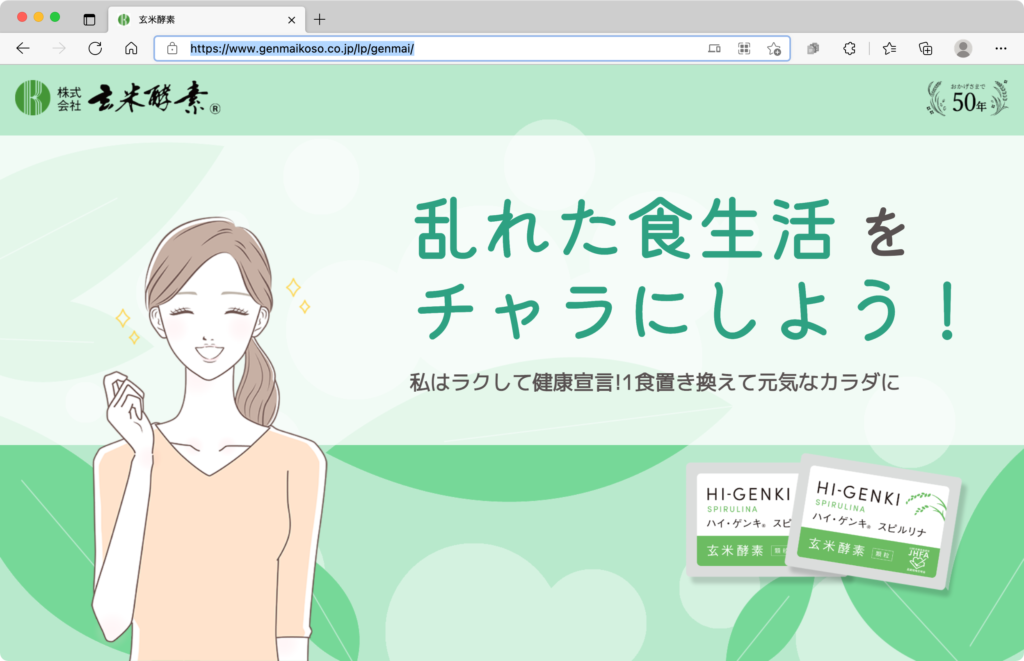View site information lock icon

click(x=172, y=48)
